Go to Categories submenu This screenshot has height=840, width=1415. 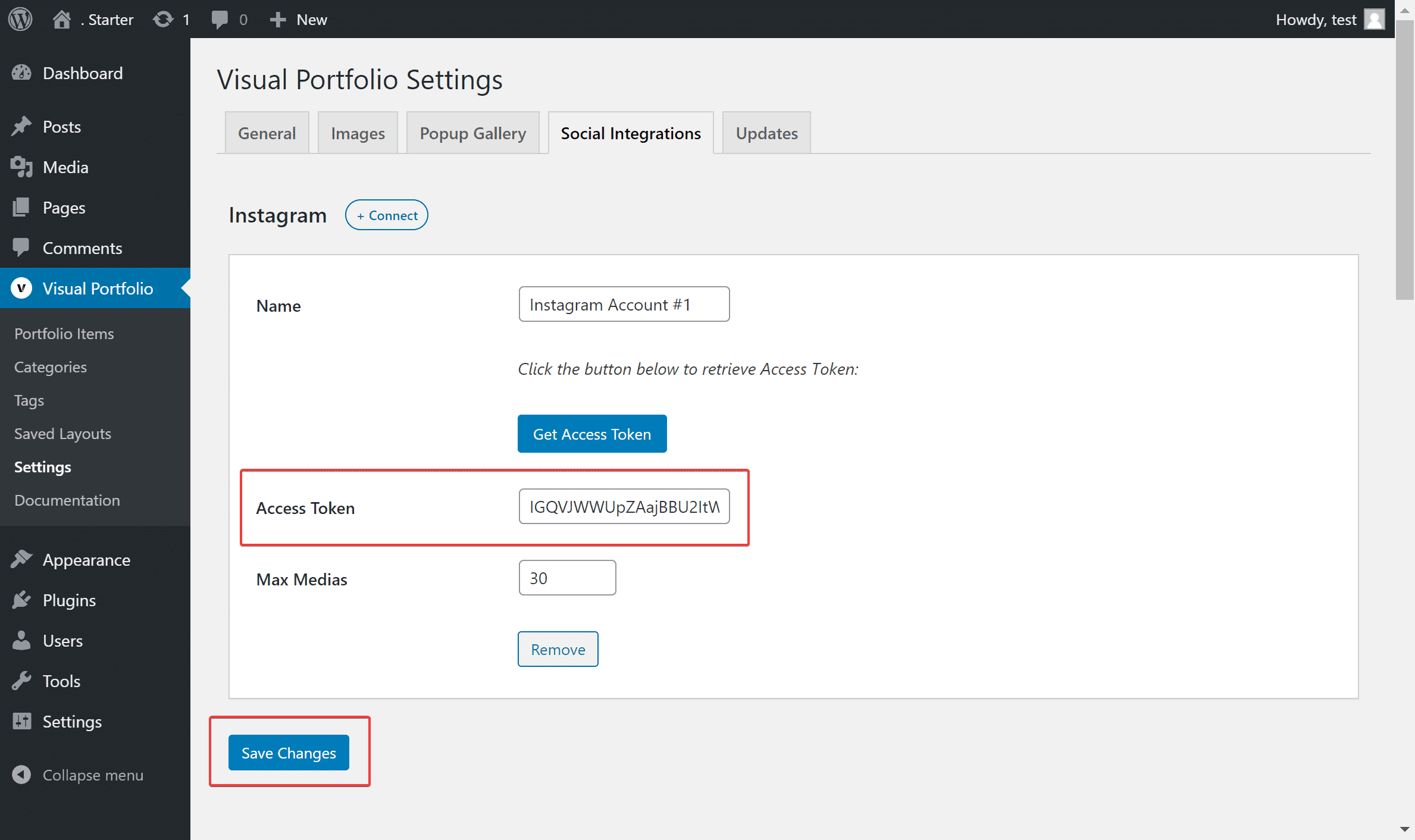(x=51, y=366)
